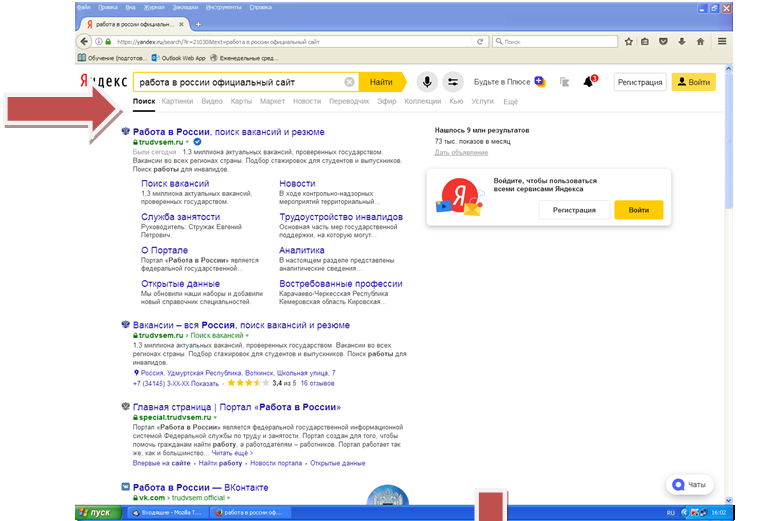The image size is (771, 521).
Task: Open the Аналитика sitelink
Action: (x=301, y=250)
